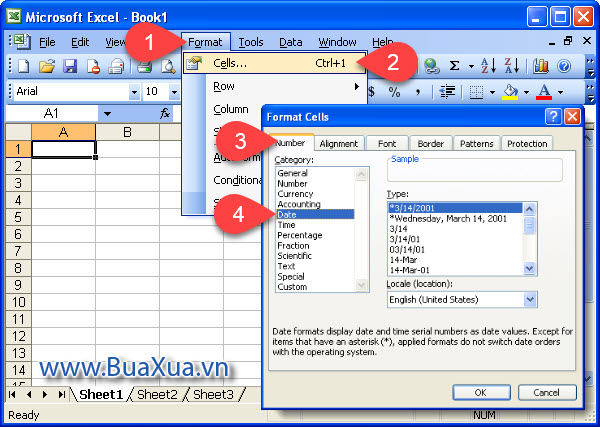
Task: Click the fx Insert Function icon
Action: 165,113
